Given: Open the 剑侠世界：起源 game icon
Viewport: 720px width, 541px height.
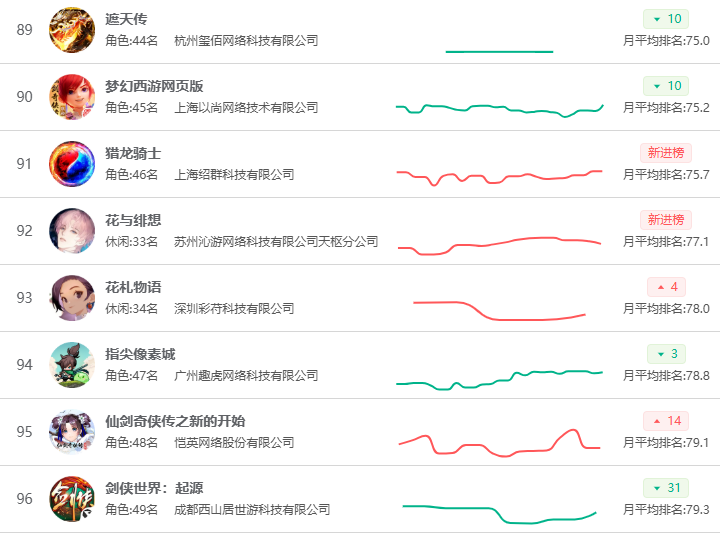Looking at the screenshot, I should [x=72, y=499].
